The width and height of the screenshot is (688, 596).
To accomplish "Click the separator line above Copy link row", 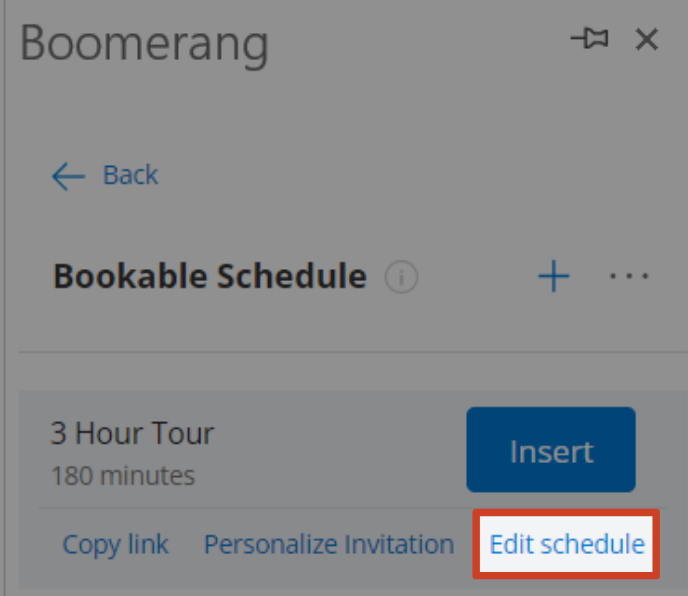I will click(x=353, y=508).
